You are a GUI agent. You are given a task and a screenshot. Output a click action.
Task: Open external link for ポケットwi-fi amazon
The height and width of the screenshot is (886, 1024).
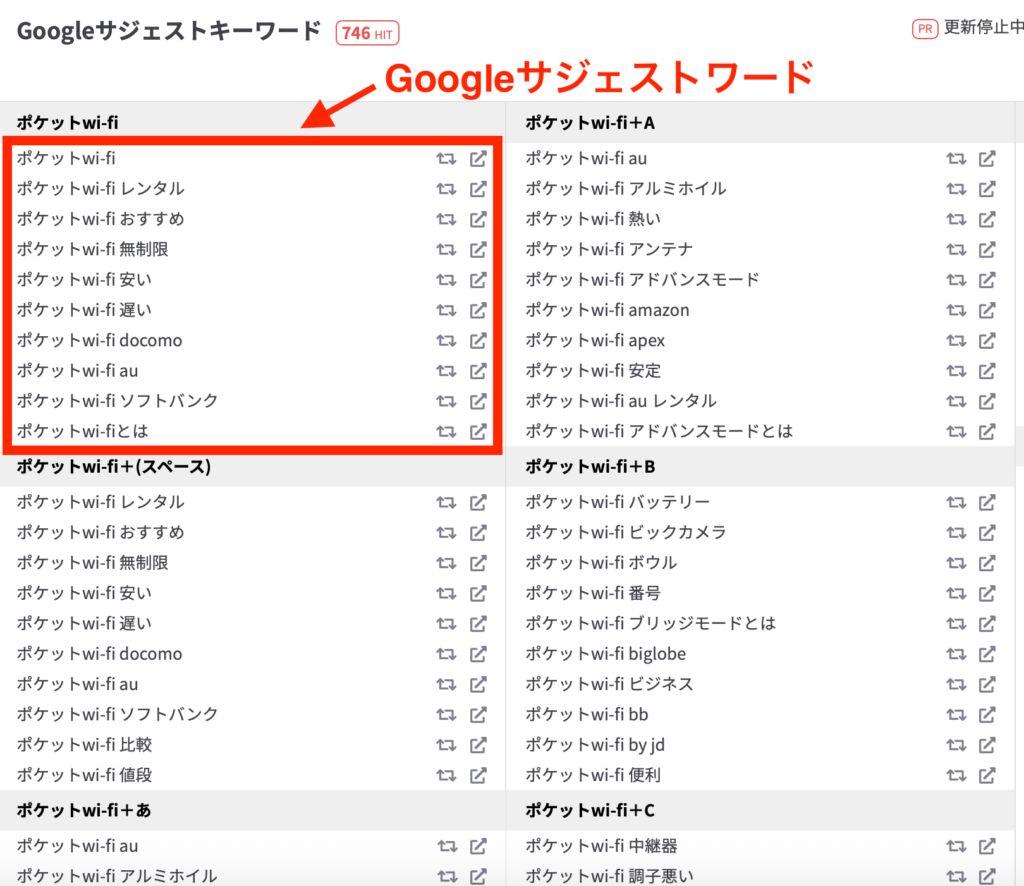tap(987, 310)
